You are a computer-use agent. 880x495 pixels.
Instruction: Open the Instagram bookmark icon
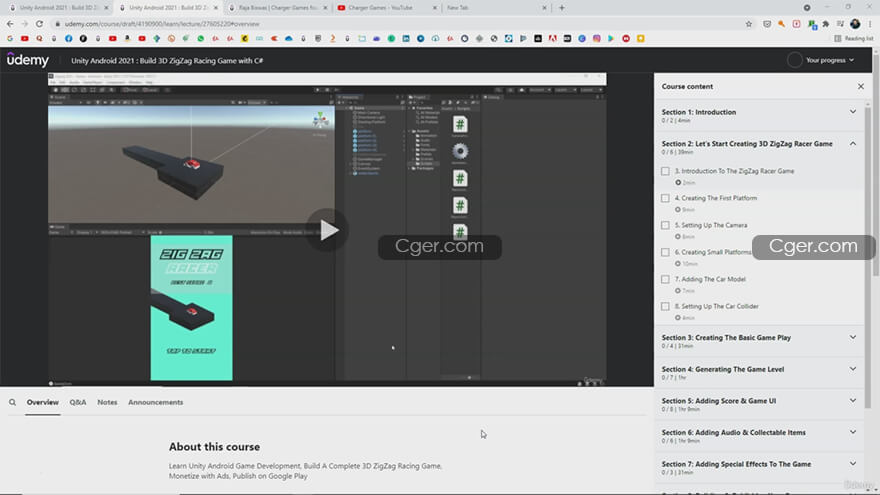tap(597, 38)
